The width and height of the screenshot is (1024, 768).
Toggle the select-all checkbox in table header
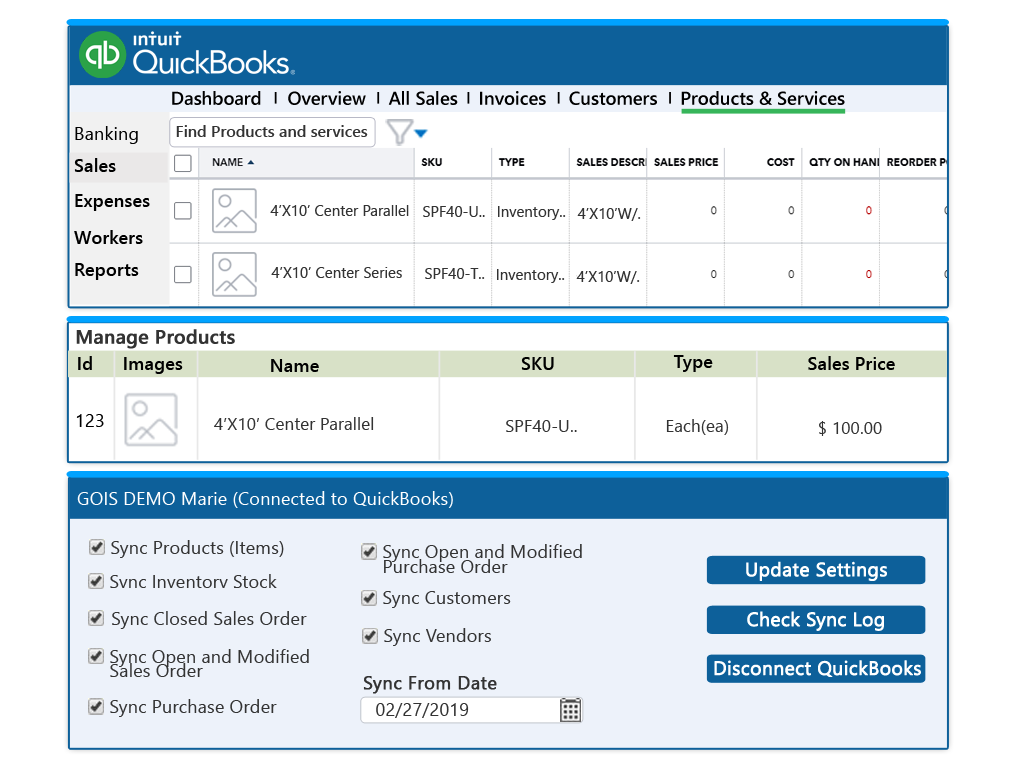(x=183, y=163)
